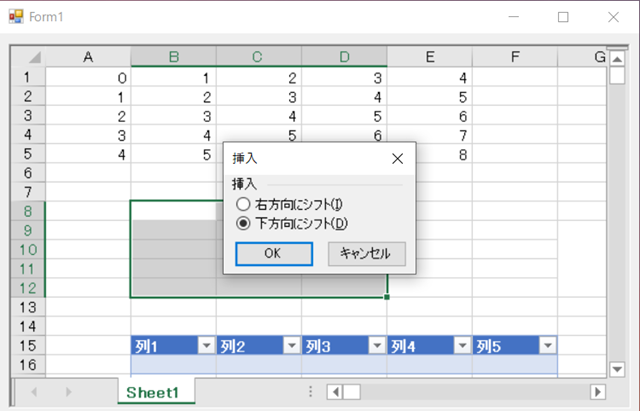The width and height of the screenshot is (640, 411).
Task: Open the 列4 filter dropdown arrow
Action: 461,346
